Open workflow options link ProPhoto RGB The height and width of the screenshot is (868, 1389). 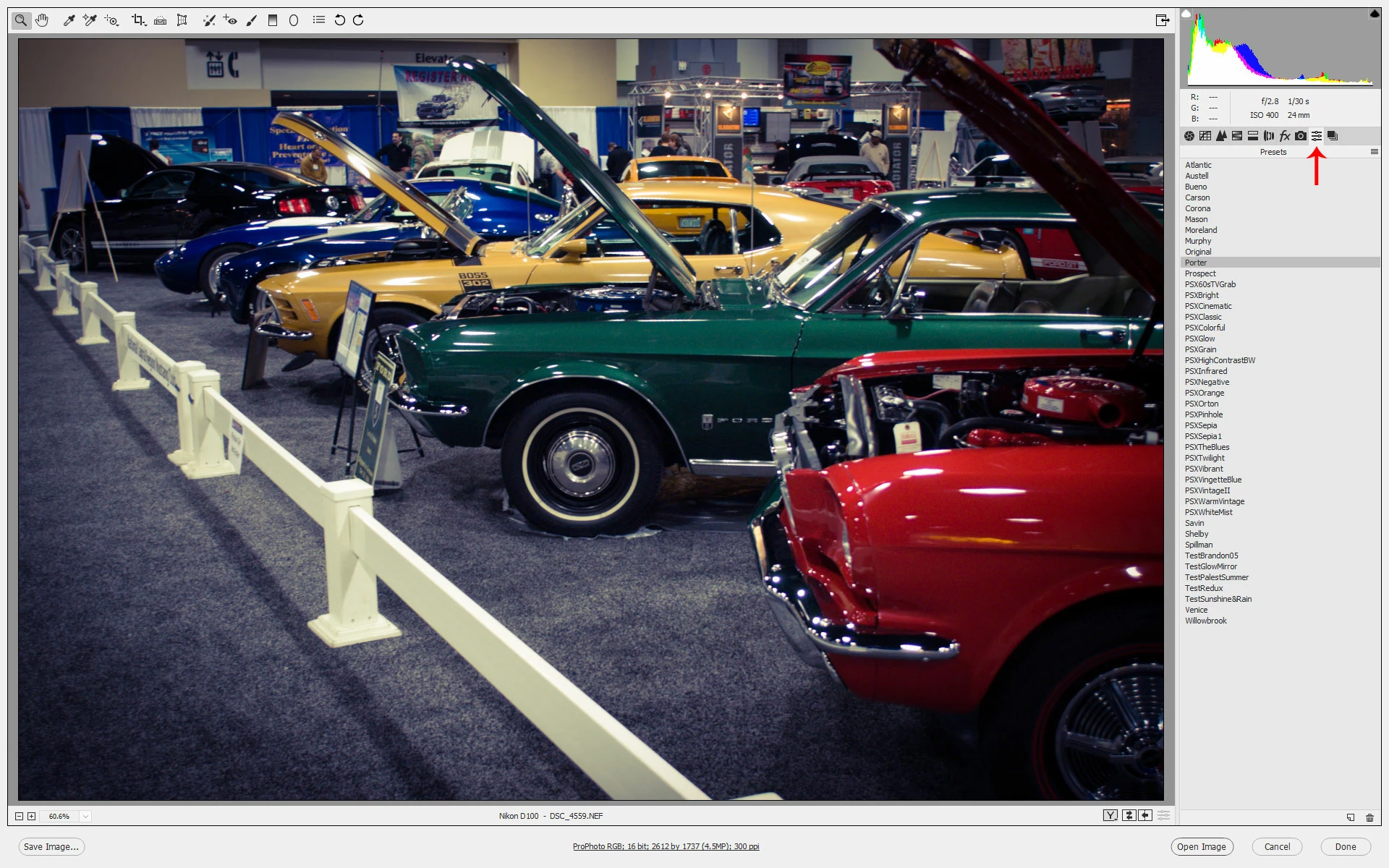[666, 846]
